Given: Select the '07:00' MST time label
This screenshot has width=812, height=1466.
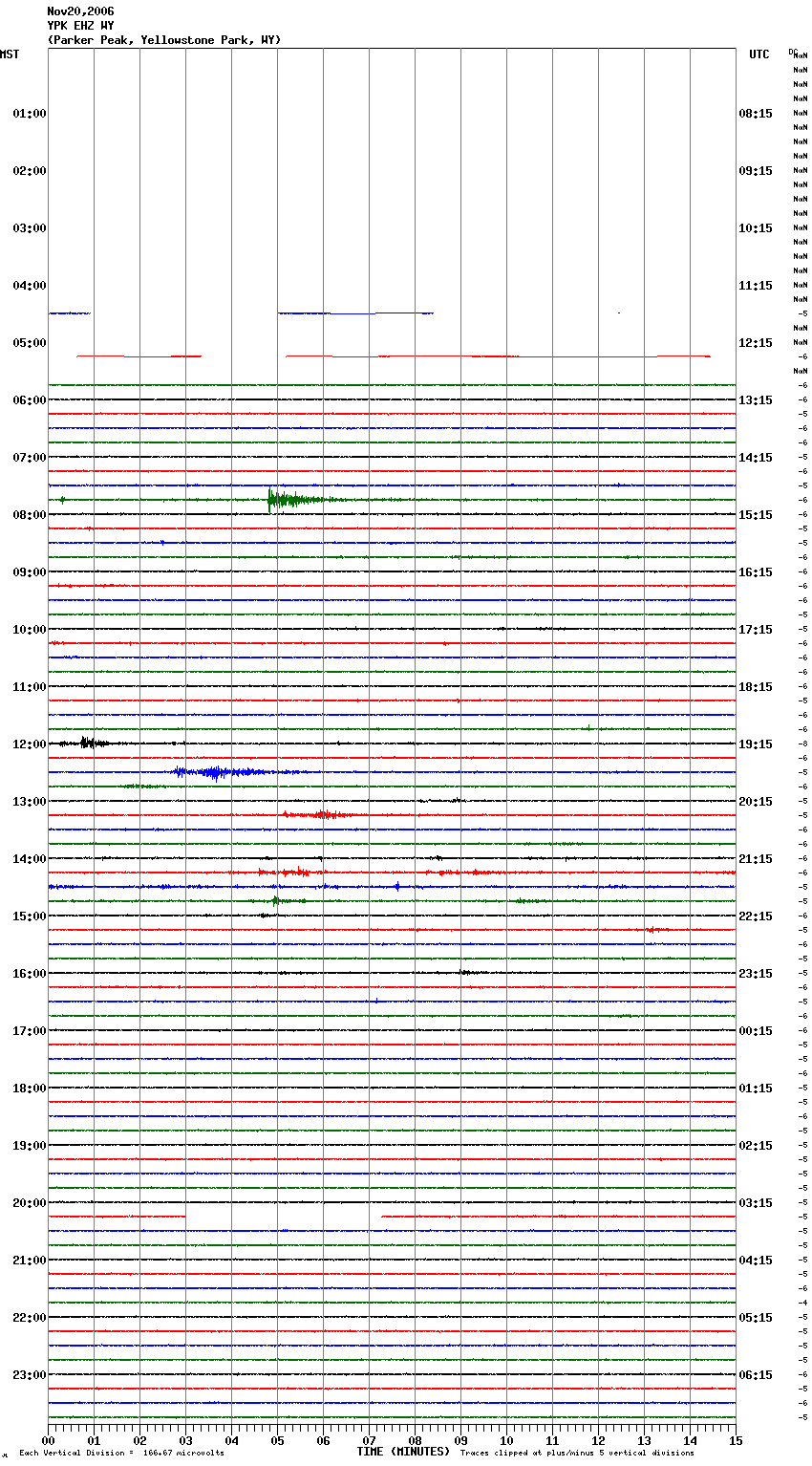Looking at the screenshot, I should pos(30,458).
